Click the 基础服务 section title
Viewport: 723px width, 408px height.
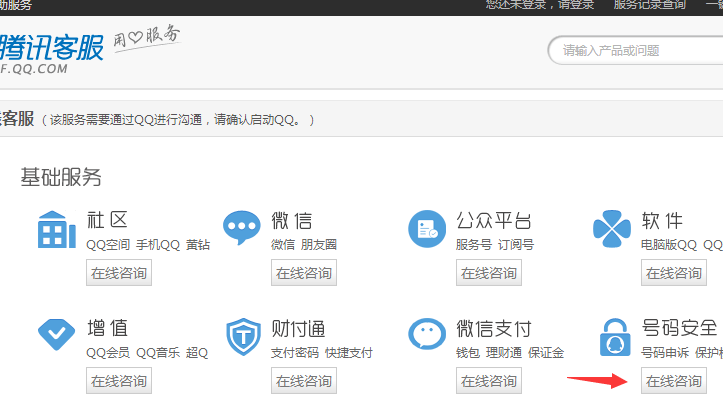[61, 177]
